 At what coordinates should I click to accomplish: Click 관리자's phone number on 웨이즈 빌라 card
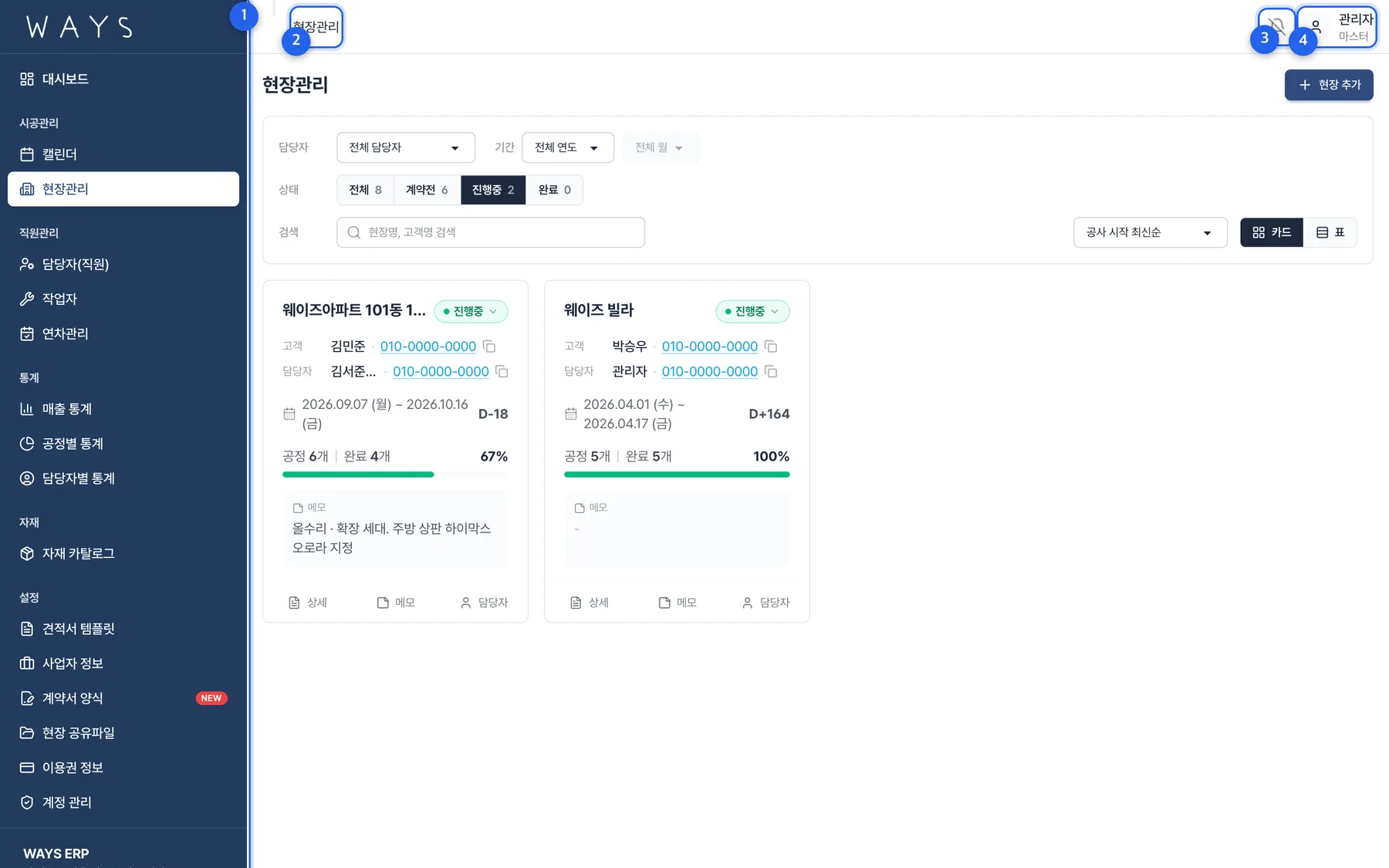[x=710, y=371]
